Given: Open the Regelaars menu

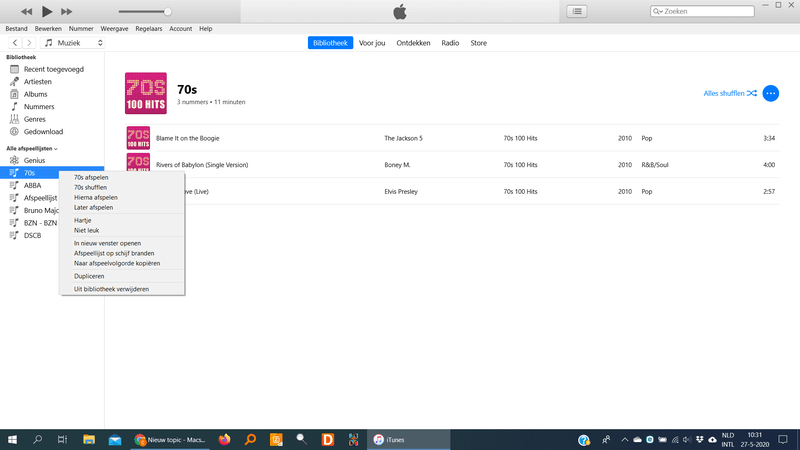Looking at the screenshot, I should (148, 29).
